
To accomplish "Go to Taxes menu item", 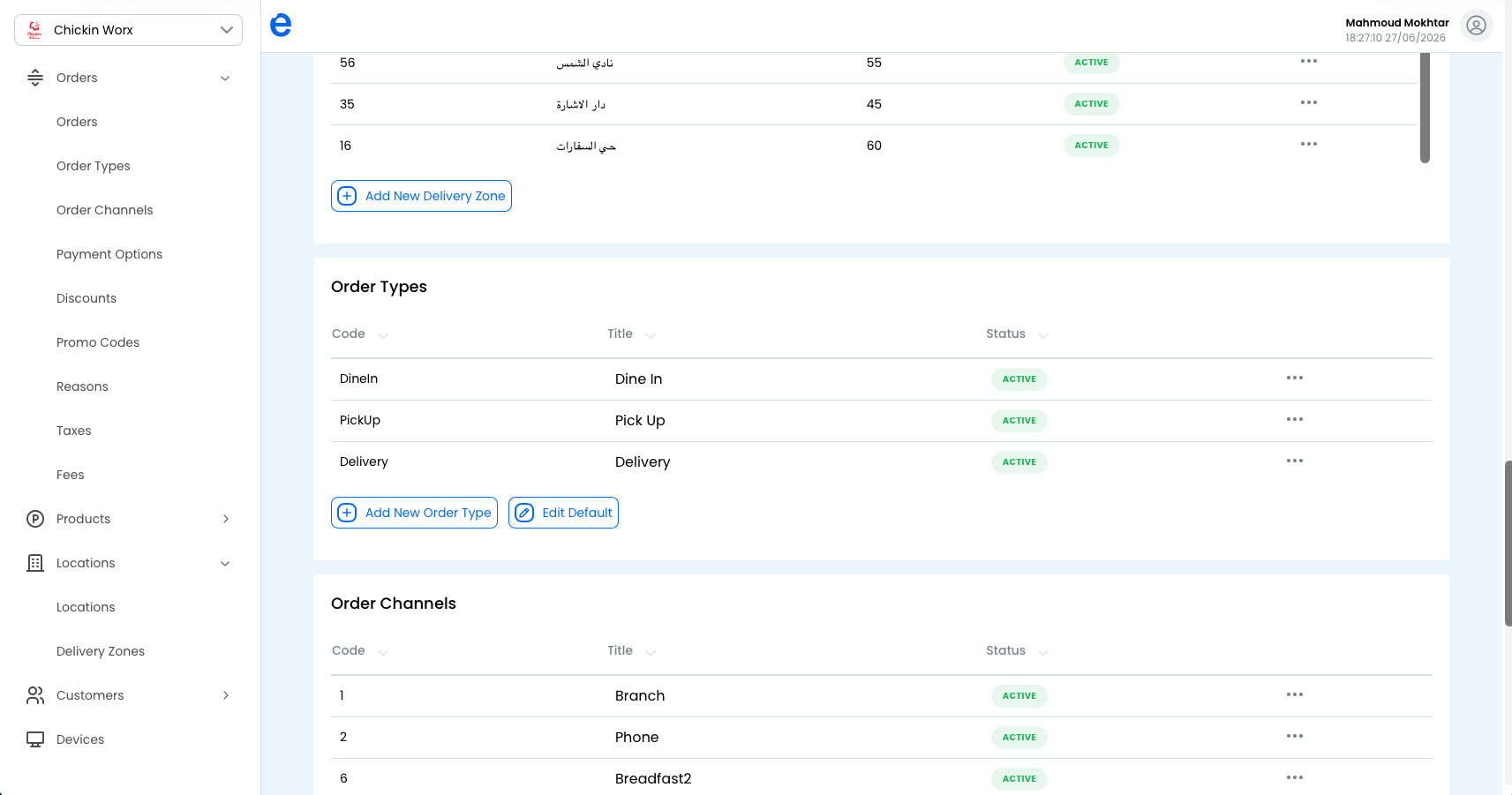I will pyautogui.click(x=74, y=431).
